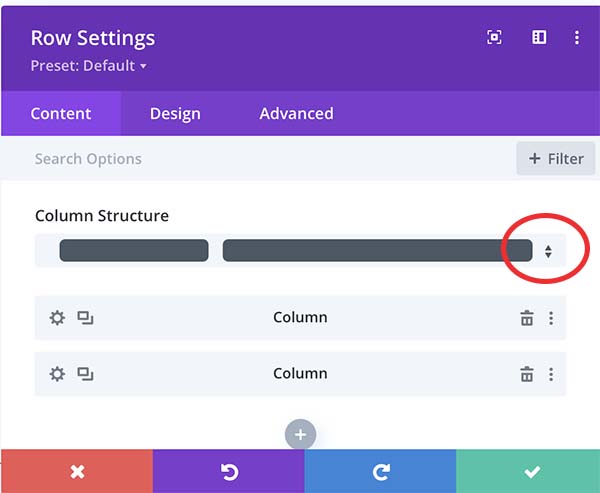
Task: Delete the first Column
Action: (x=526, y=318)
